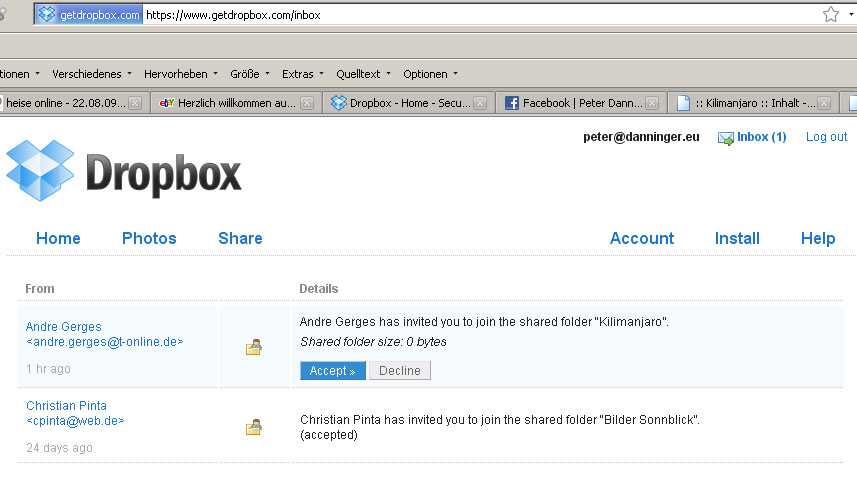Open the Quelltext toolbar dropdown

(x=363, y=74)
